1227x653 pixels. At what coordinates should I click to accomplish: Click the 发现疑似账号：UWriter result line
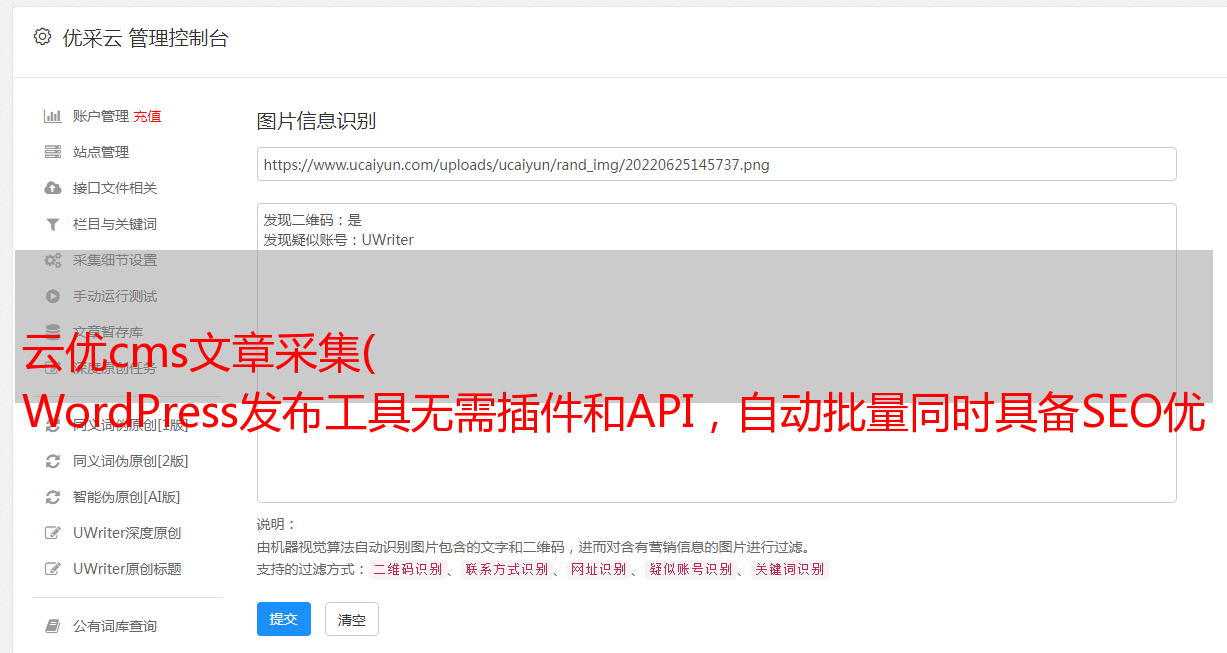coord(339,240)
